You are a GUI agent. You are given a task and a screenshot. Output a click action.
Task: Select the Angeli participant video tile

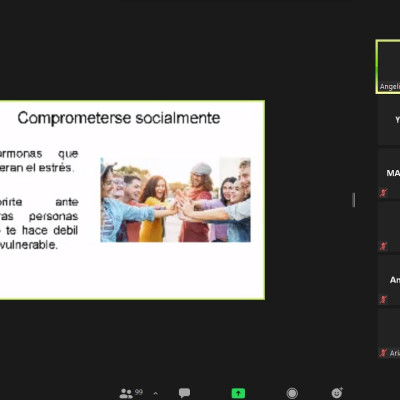click(388, 67)
